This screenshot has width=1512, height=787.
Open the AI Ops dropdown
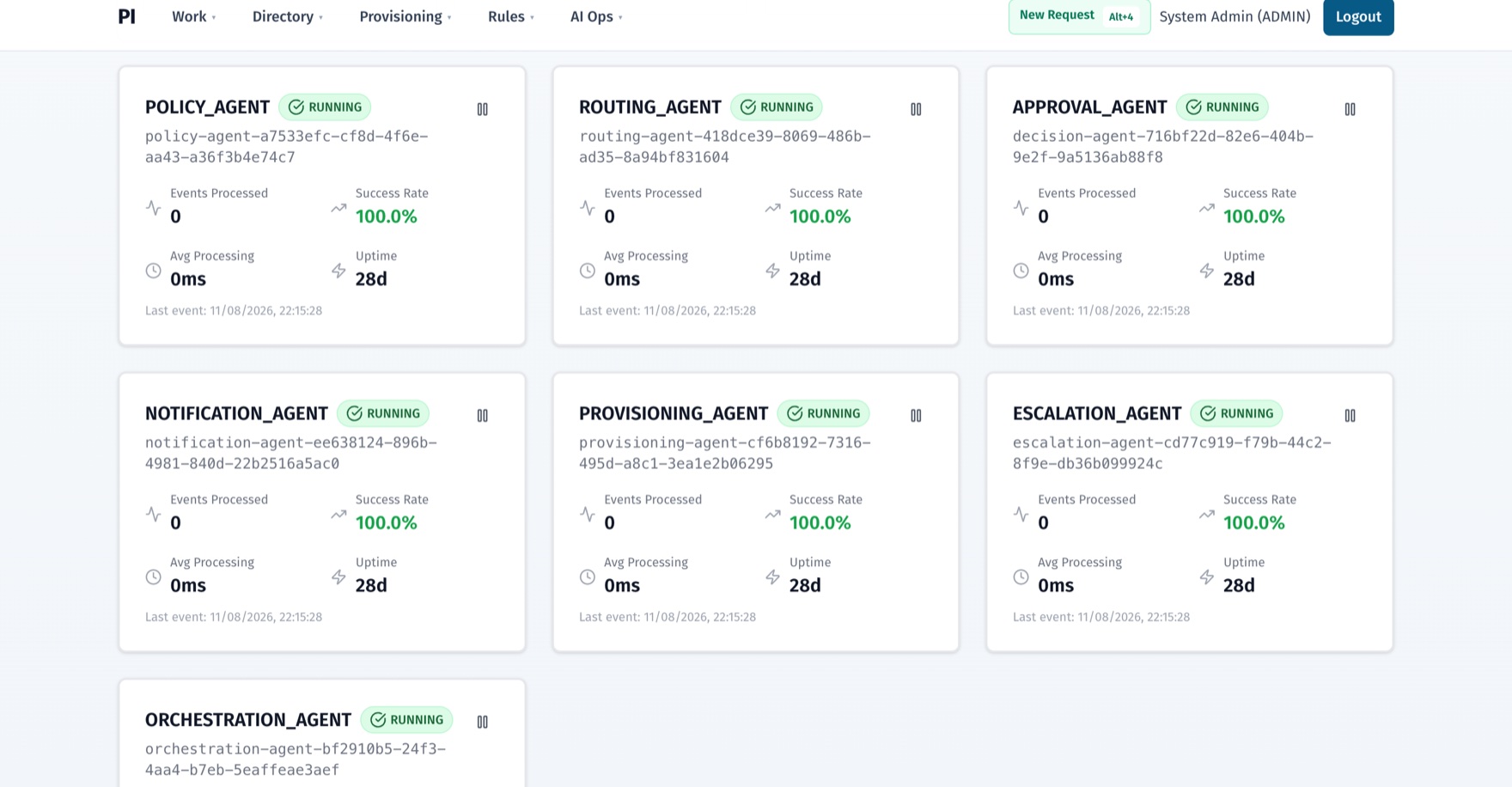pyautogui.click(x=596, y=16)
